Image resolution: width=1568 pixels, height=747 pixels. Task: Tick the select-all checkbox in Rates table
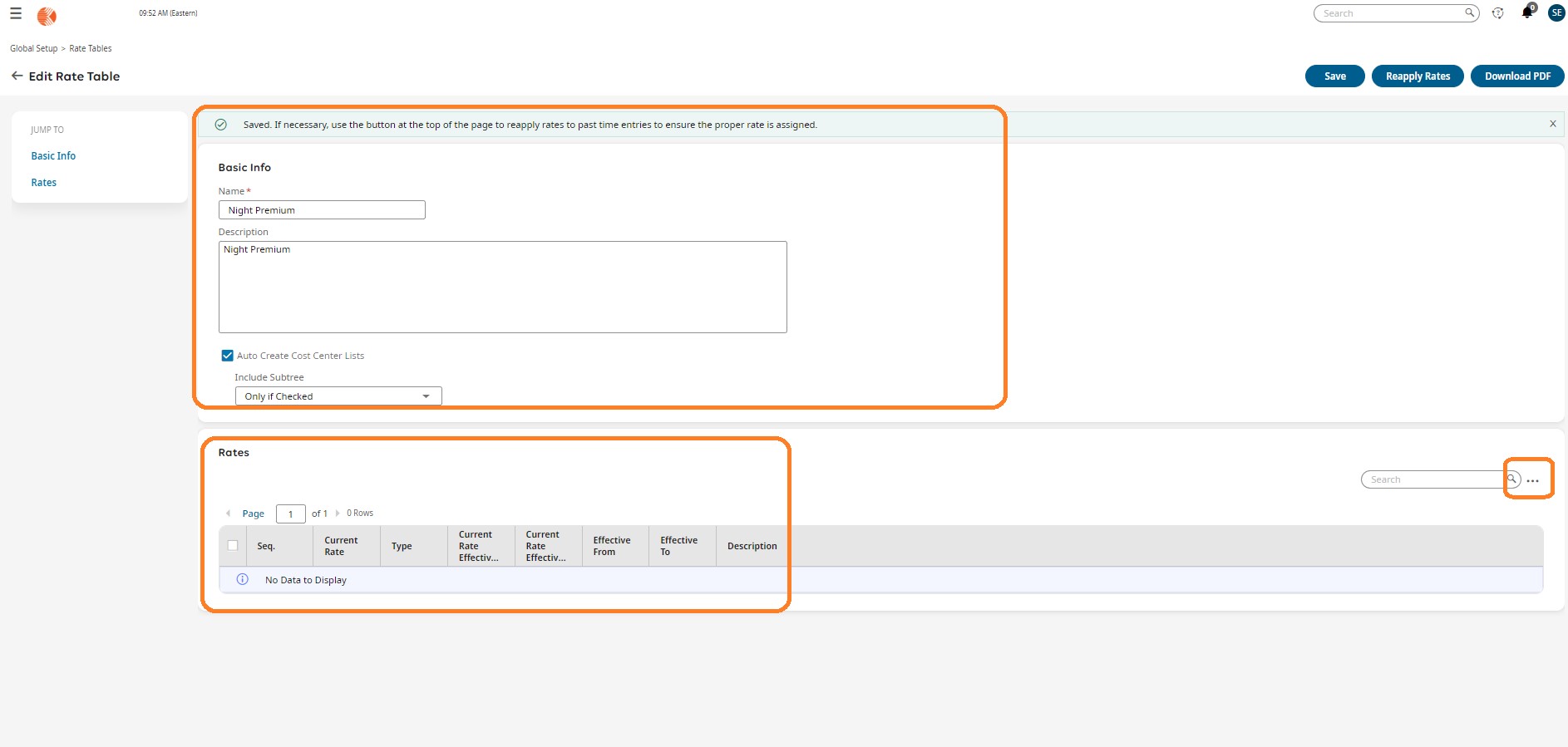[233, 546]
